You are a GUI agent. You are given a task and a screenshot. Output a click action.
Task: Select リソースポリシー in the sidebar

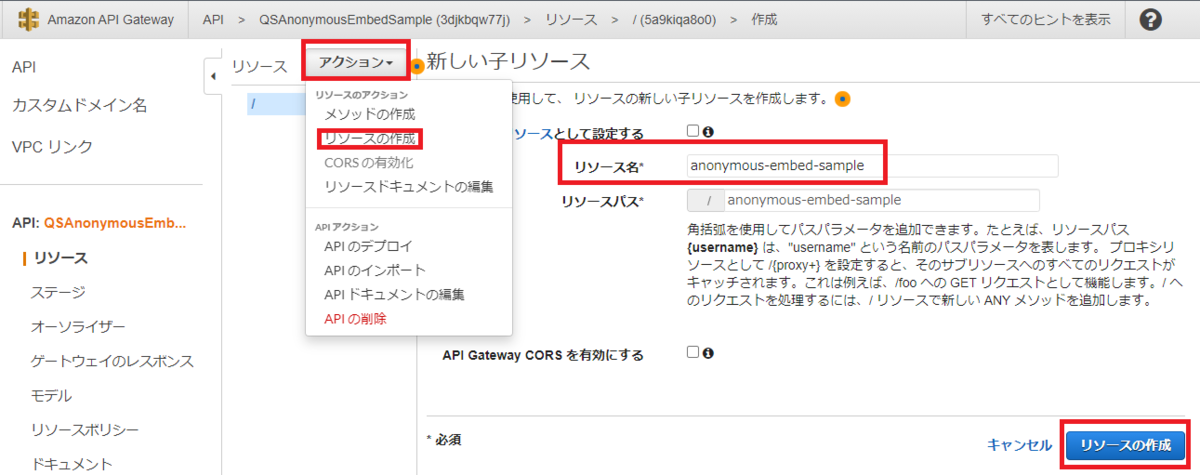tap(85, 430)
